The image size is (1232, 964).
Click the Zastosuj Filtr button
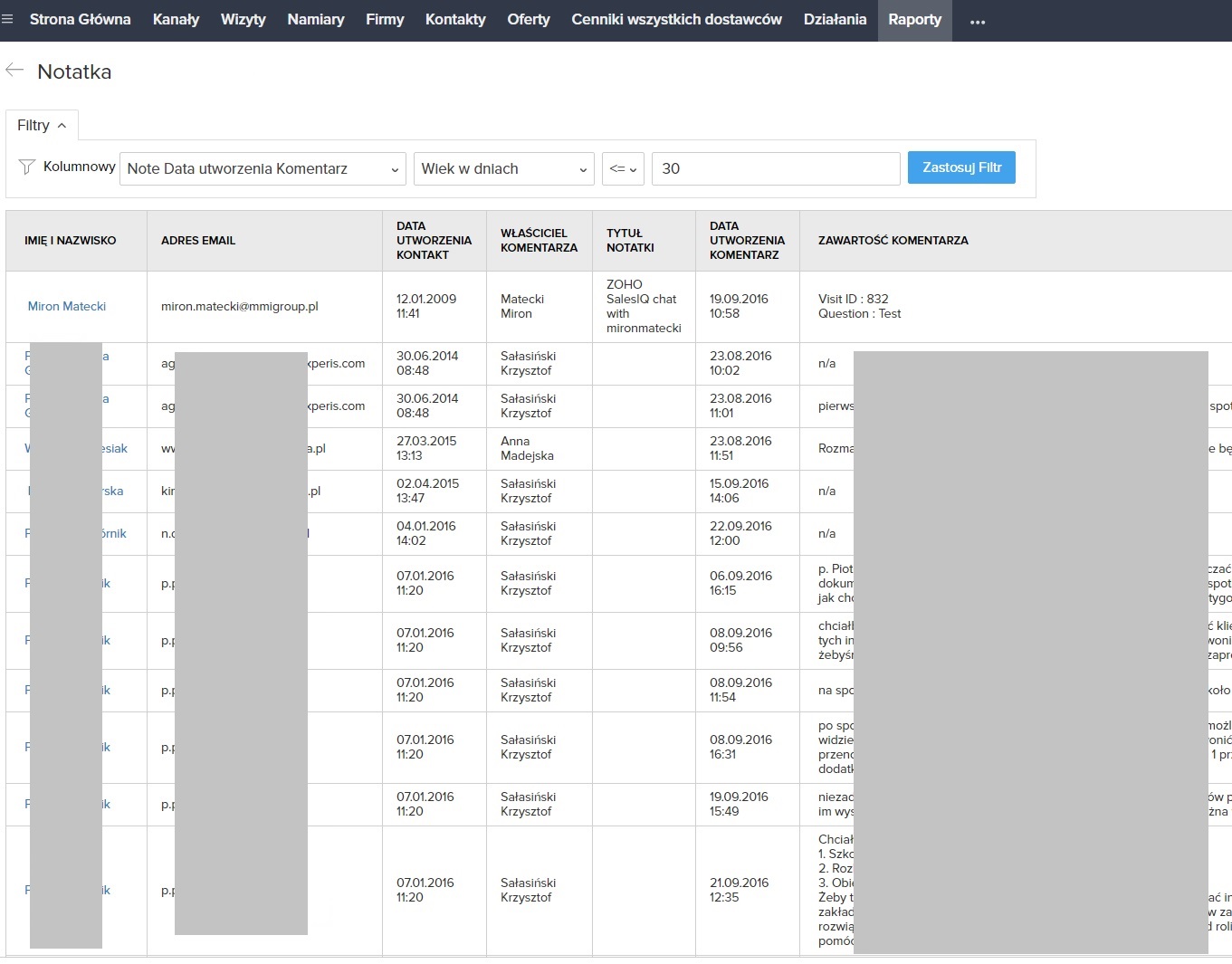pyautogui.click(x=960, y=167)
